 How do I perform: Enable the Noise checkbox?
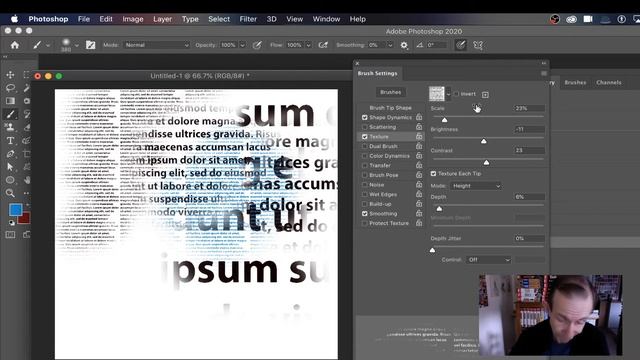point(364,184)
